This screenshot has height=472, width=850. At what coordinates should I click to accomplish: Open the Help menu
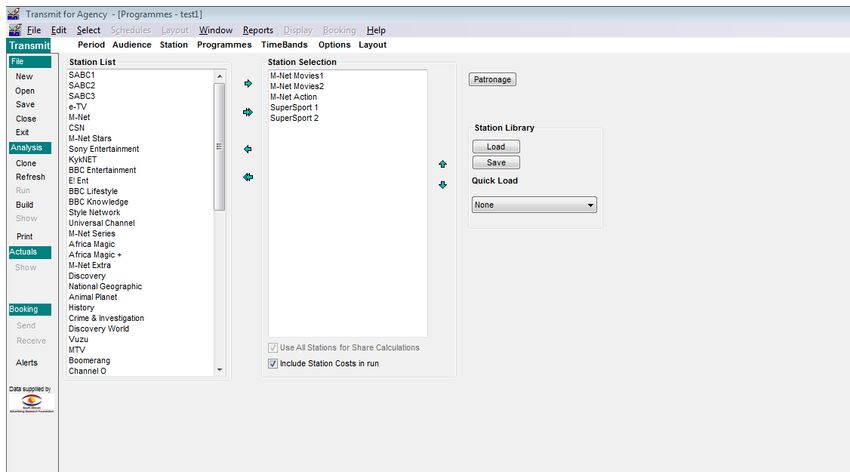pyautogui.click(x=376, y=30)
